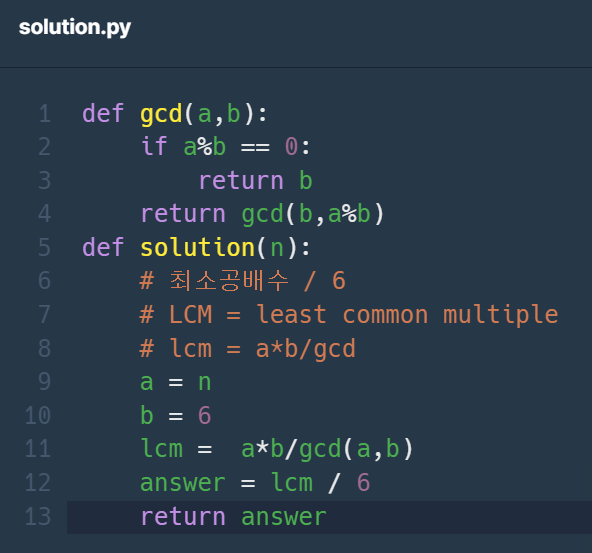Click comment '# lcm = a*b/gcd'
Screen dimensions: 592x553
[248, 348]
